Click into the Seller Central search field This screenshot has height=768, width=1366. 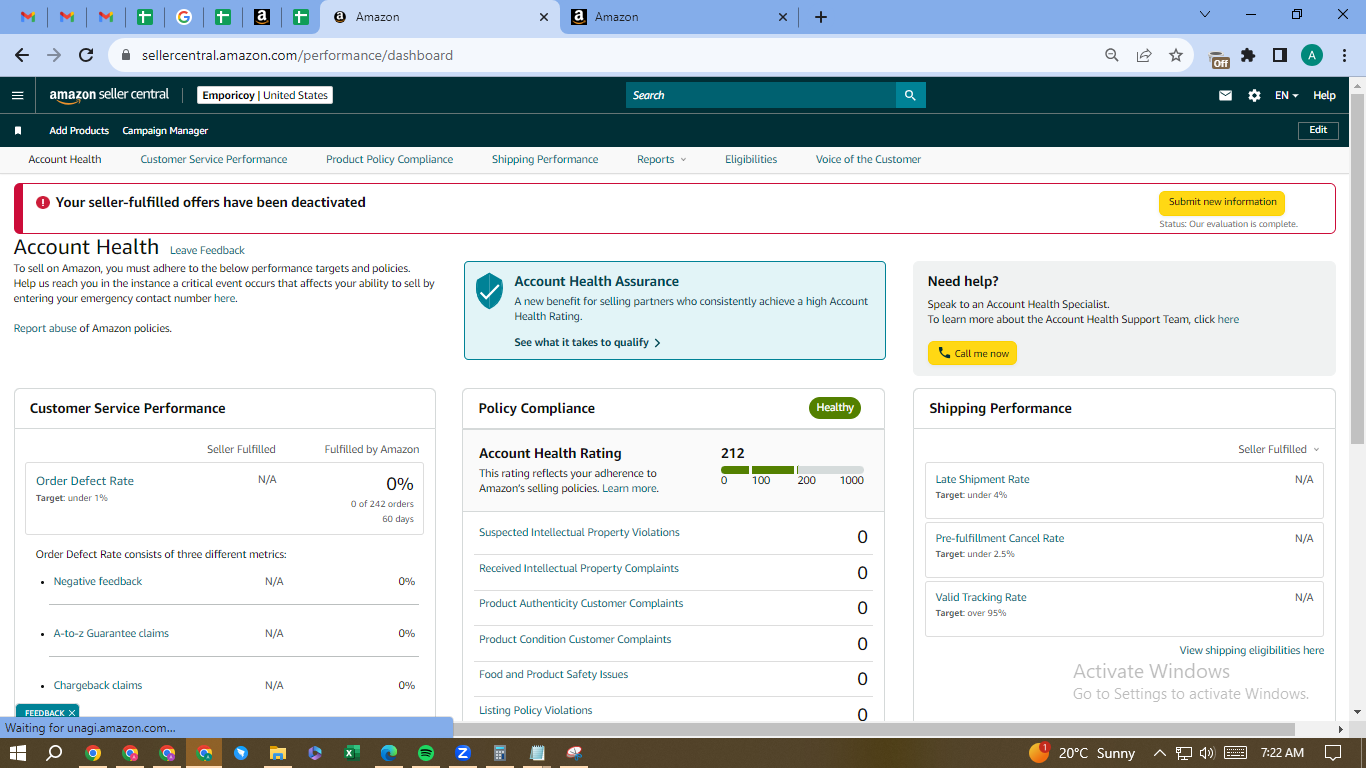(761, 95)
